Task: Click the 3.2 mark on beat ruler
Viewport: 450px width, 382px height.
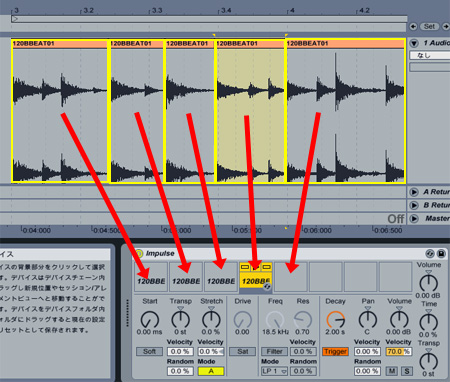Action: [88, 10]
